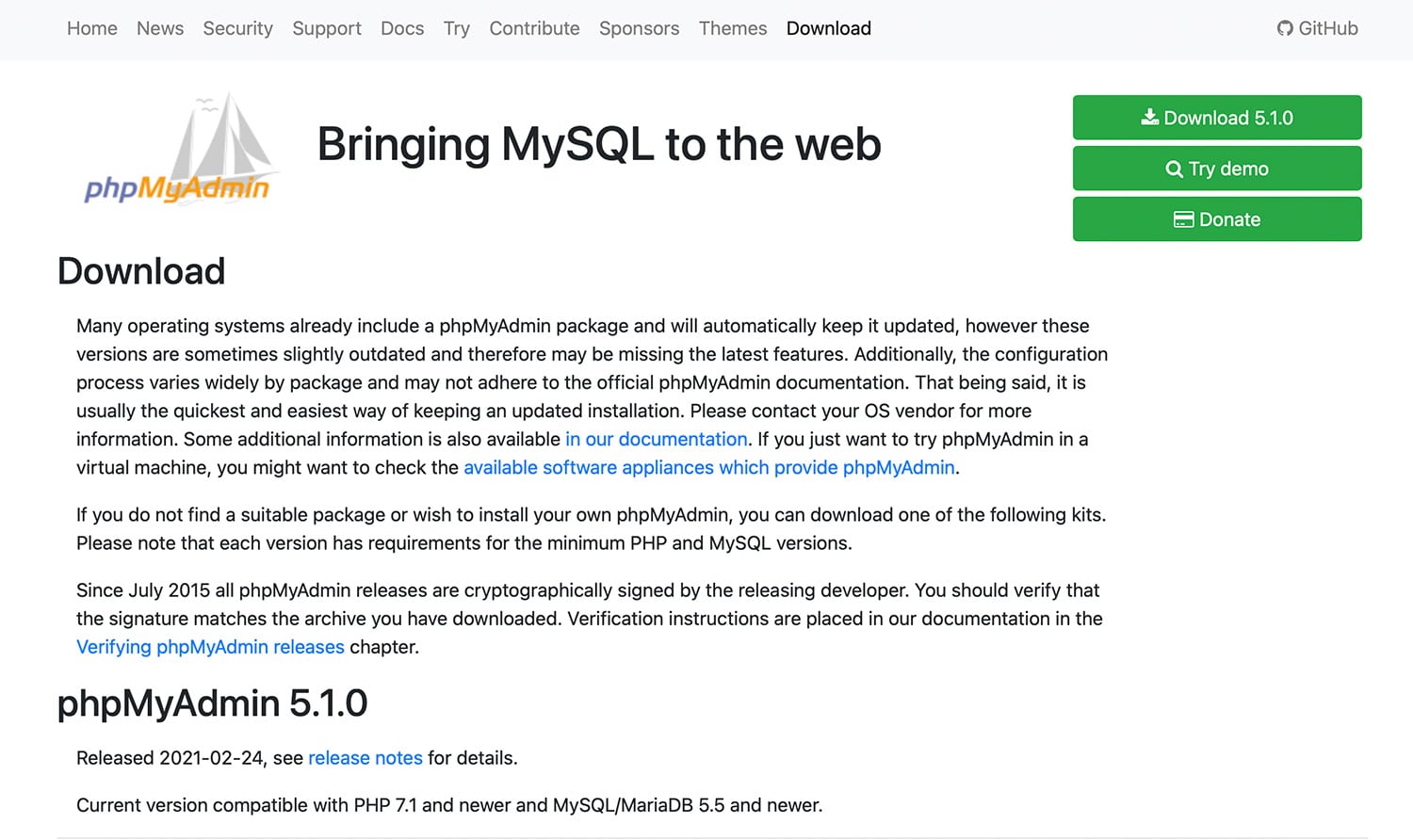Browse the Docs section
1413x840 pixels.
point(401,28)
